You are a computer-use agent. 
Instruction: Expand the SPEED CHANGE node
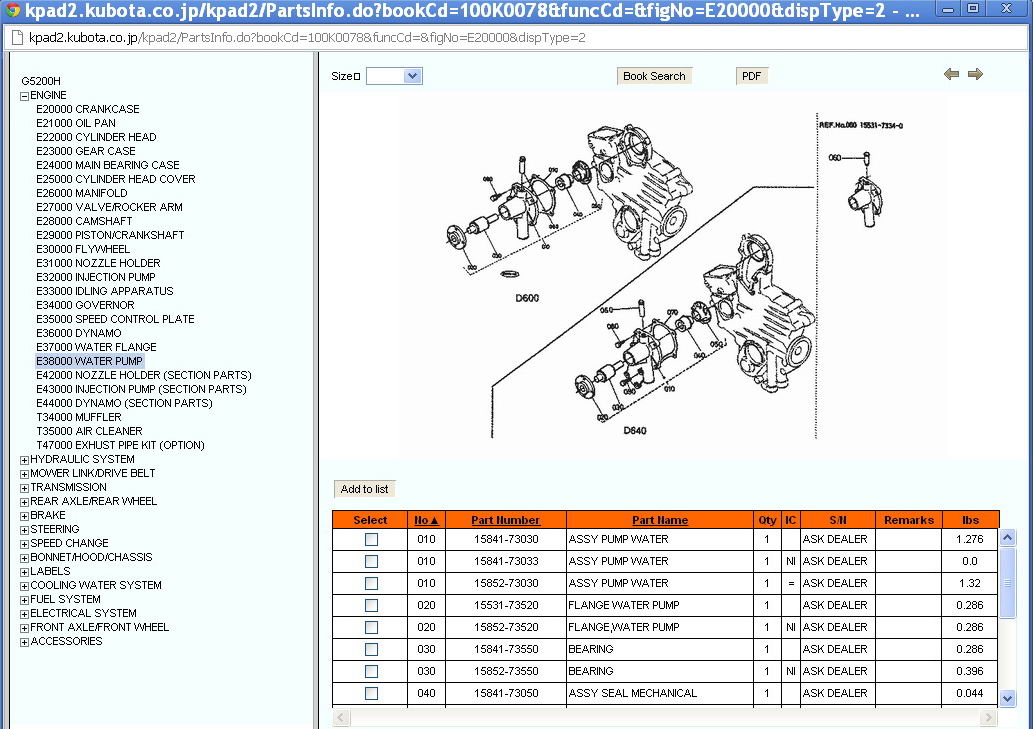(24, 544)
